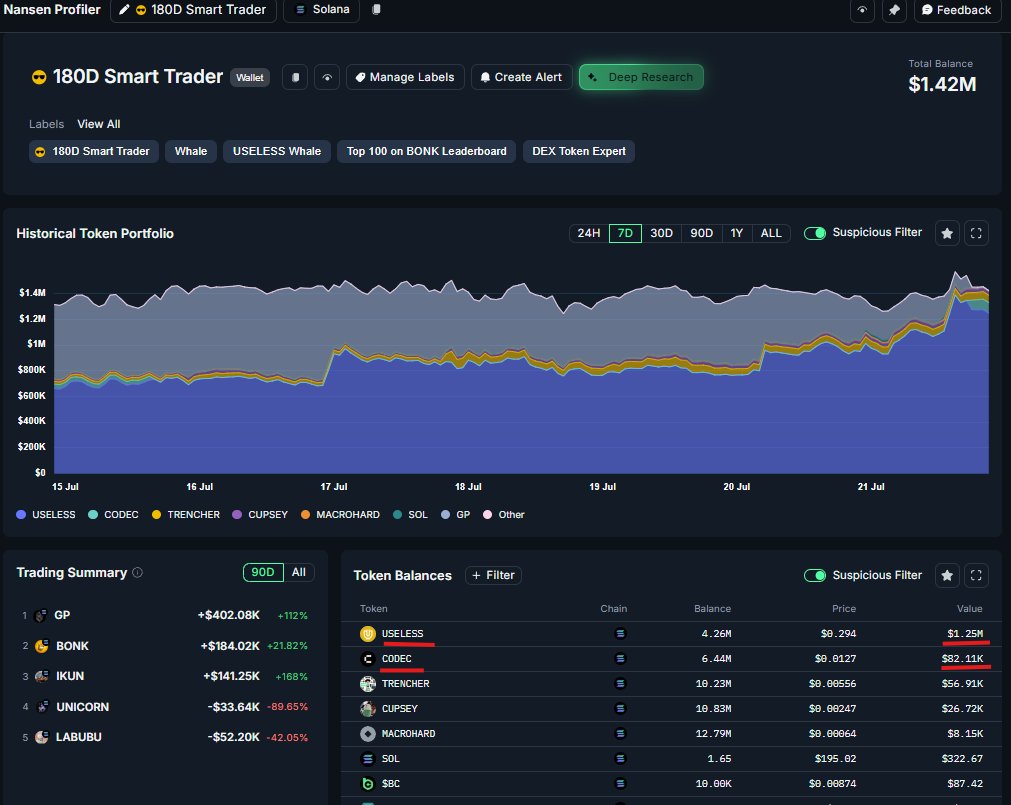
Task: Click MACROHARD token icon in balances table
Action: pos(368,734)
